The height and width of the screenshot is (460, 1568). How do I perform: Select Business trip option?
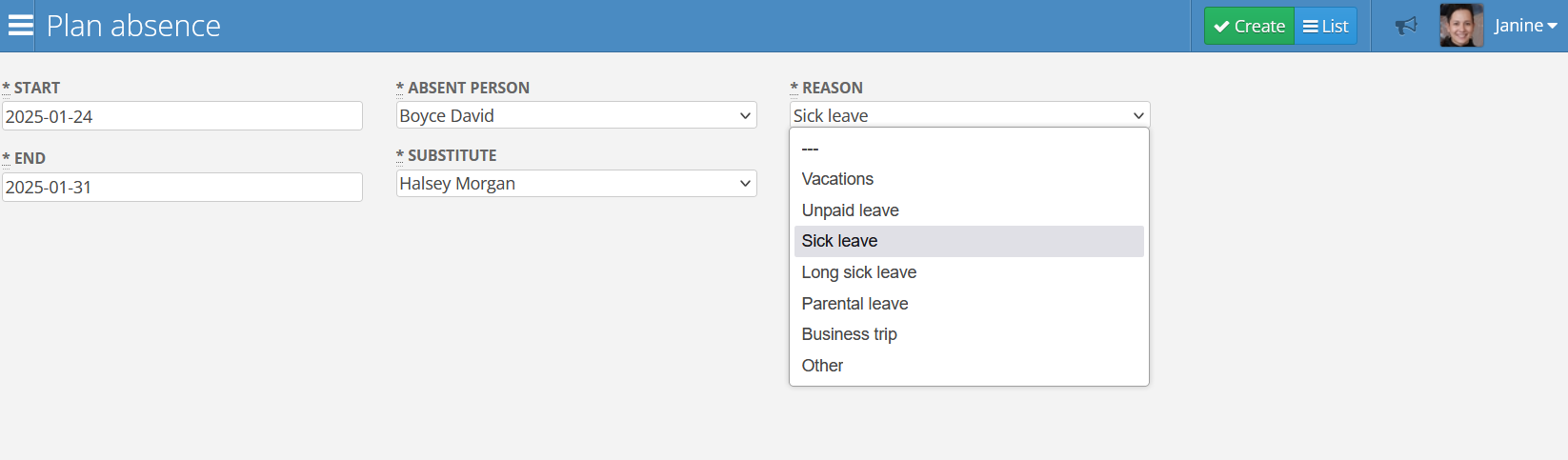click(x=969, y=334)
